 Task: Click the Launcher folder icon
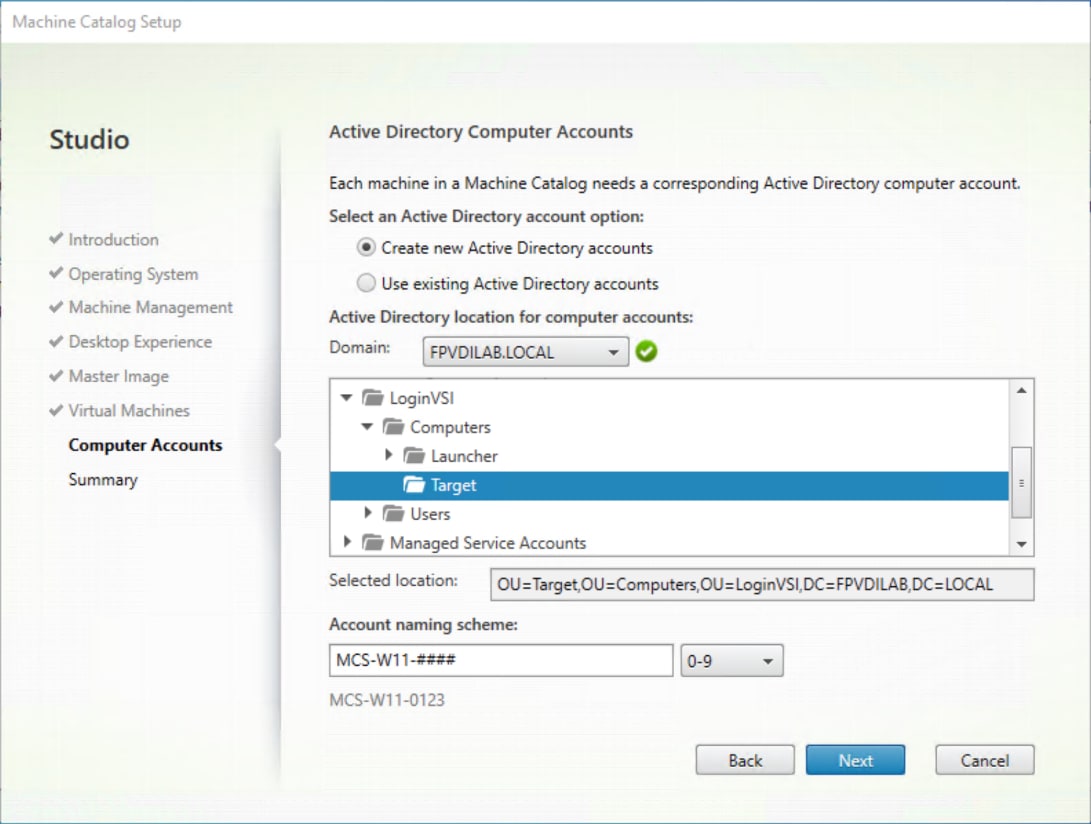pos(414,456)
